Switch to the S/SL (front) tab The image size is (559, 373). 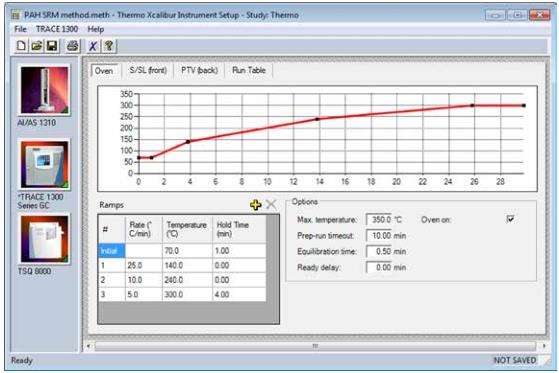coord(148,71)
